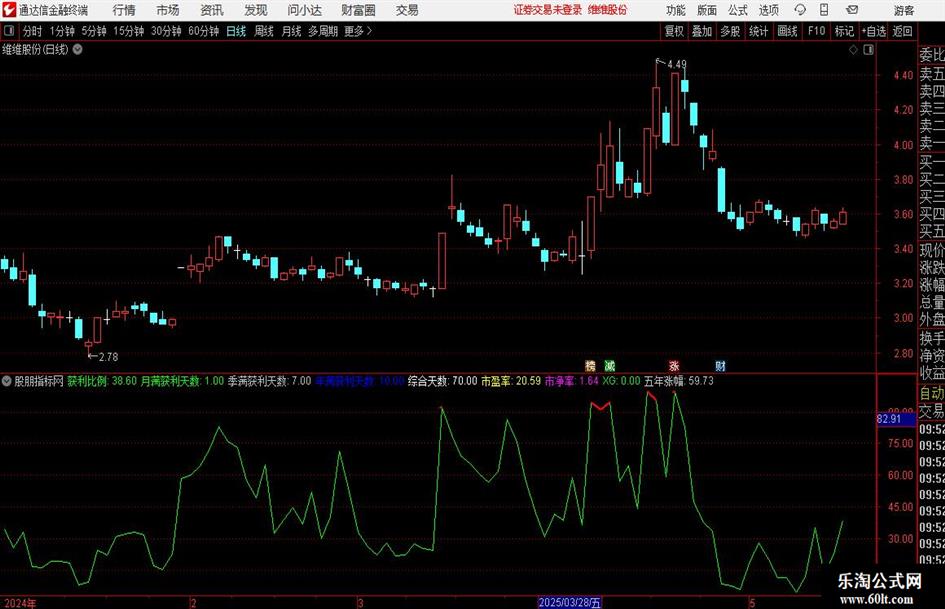Switch to the 30分钟 period tab
This screenshot has width=945, height=609.
(x=166, y=31)
